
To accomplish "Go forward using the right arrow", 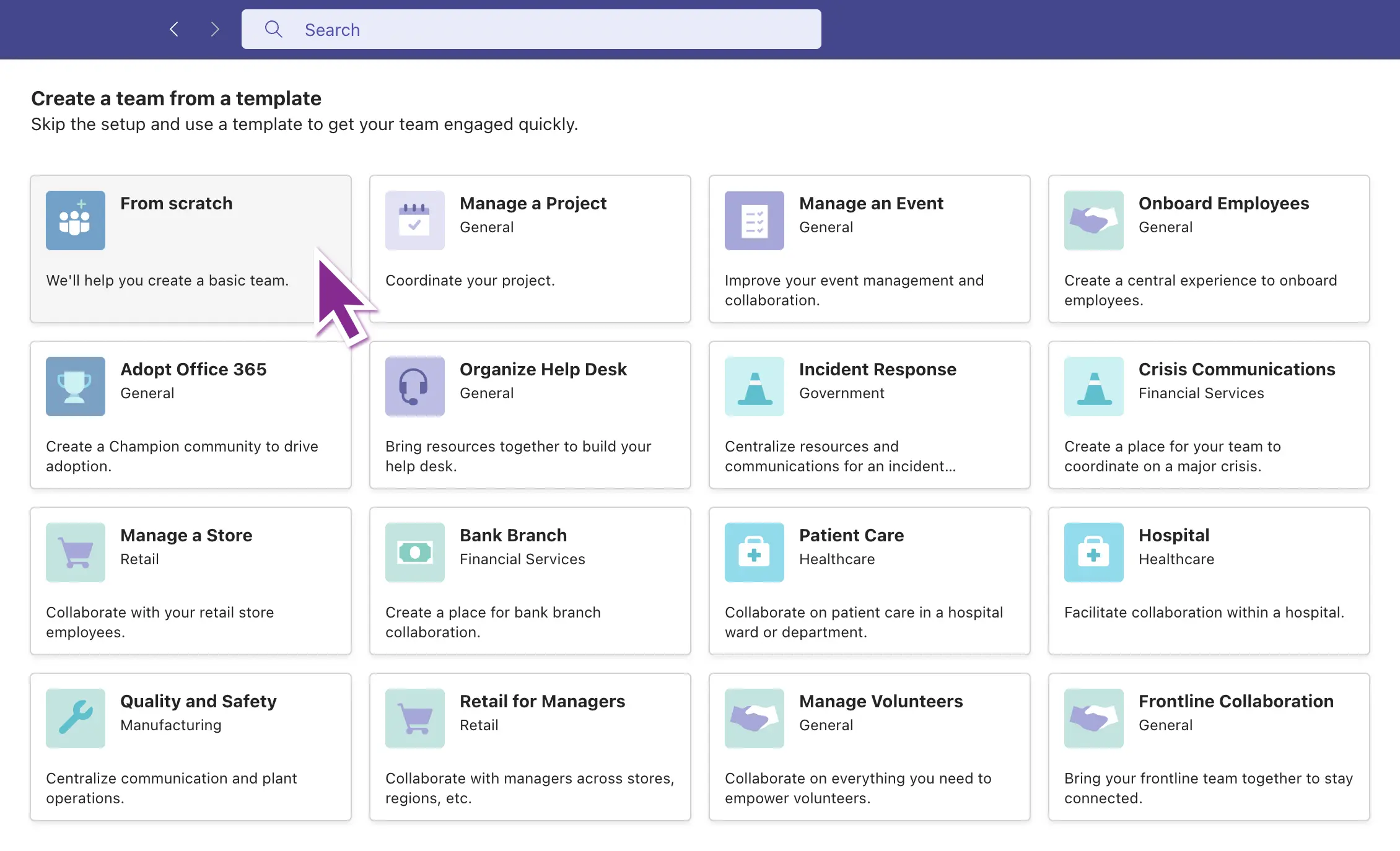I will pos(214,29).
